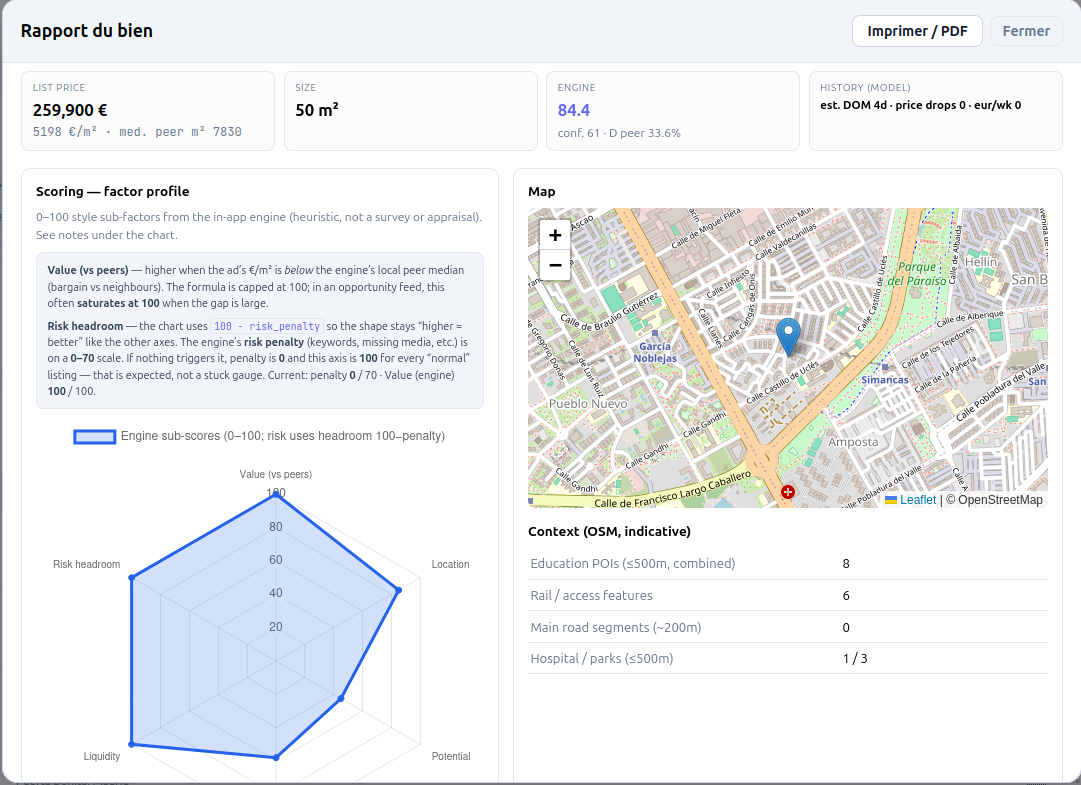1081x785 pixels.
Task: Click the Location data point on radar
Action: 398,590
